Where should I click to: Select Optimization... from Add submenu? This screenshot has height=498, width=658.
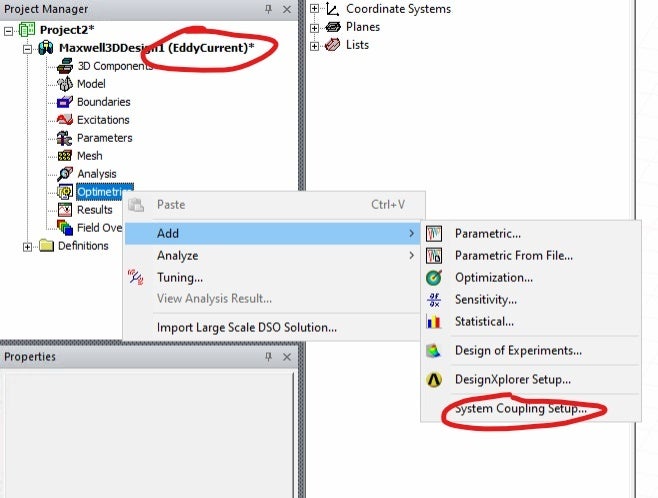coord(531,277)
